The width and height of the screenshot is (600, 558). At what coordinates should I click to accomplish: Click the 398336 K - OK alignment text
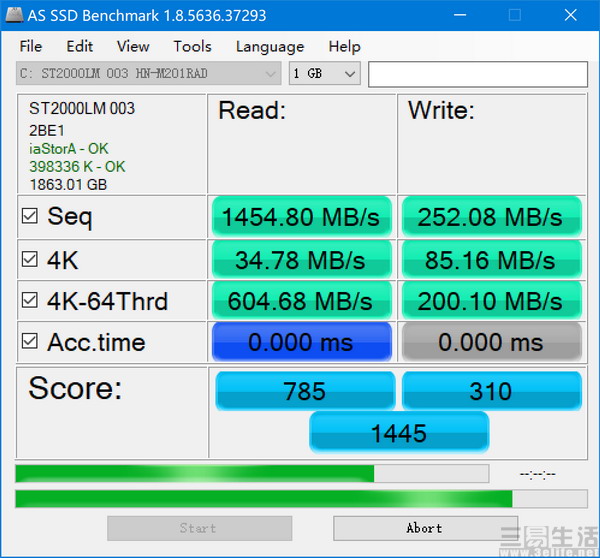click(77, 166)
